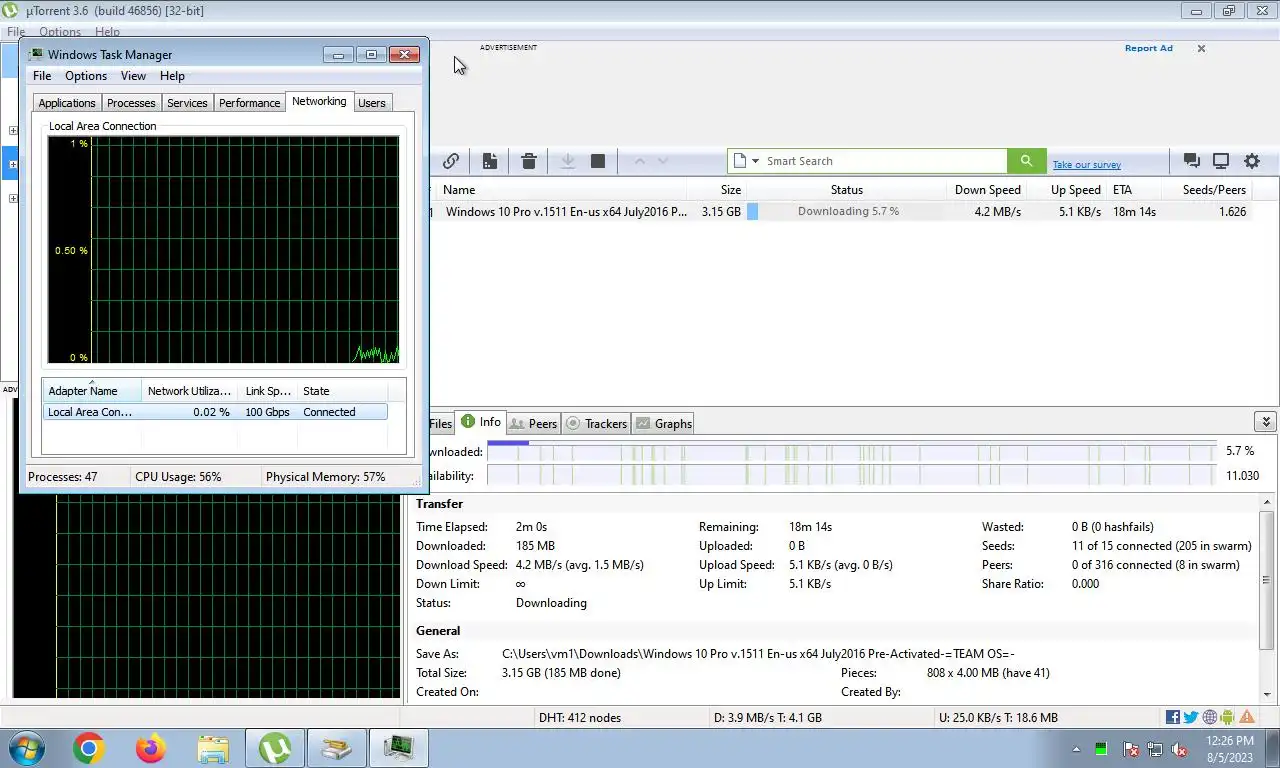Click the uTorrent taskbar icon

coord(275,748)
